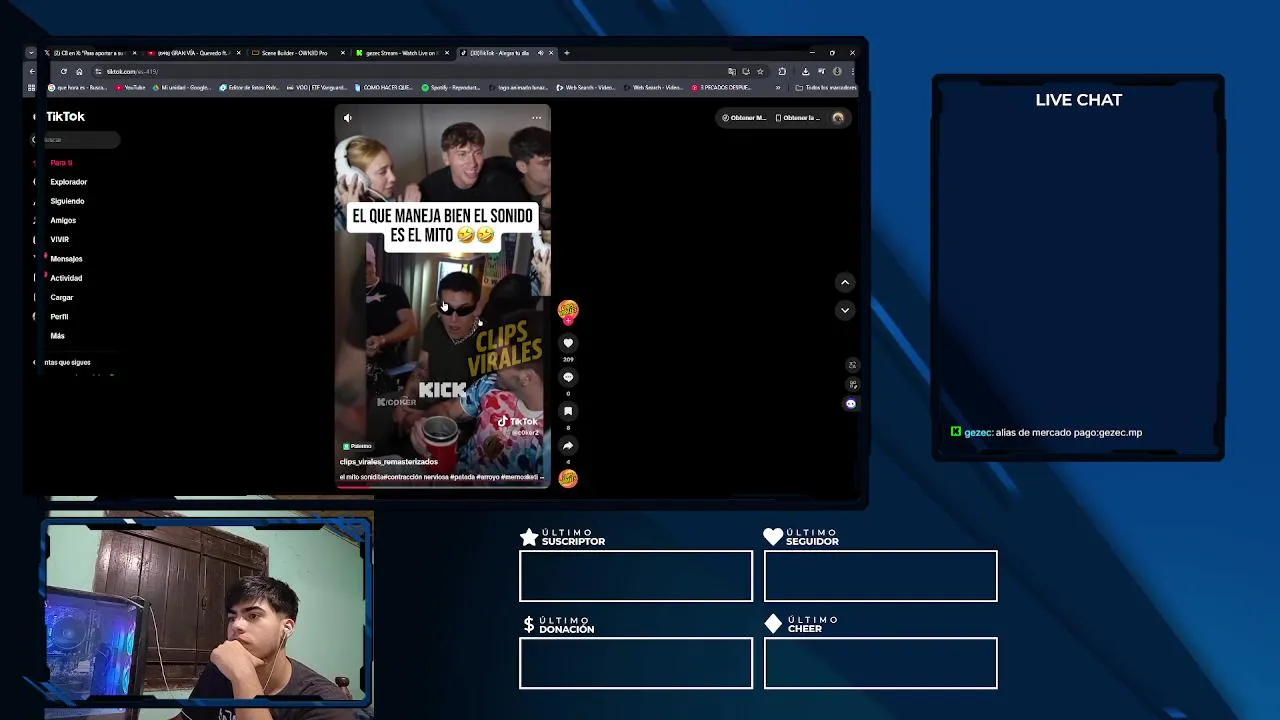Open the spinning sound disc below share
1280x720 pixels.
click(568, 478)
